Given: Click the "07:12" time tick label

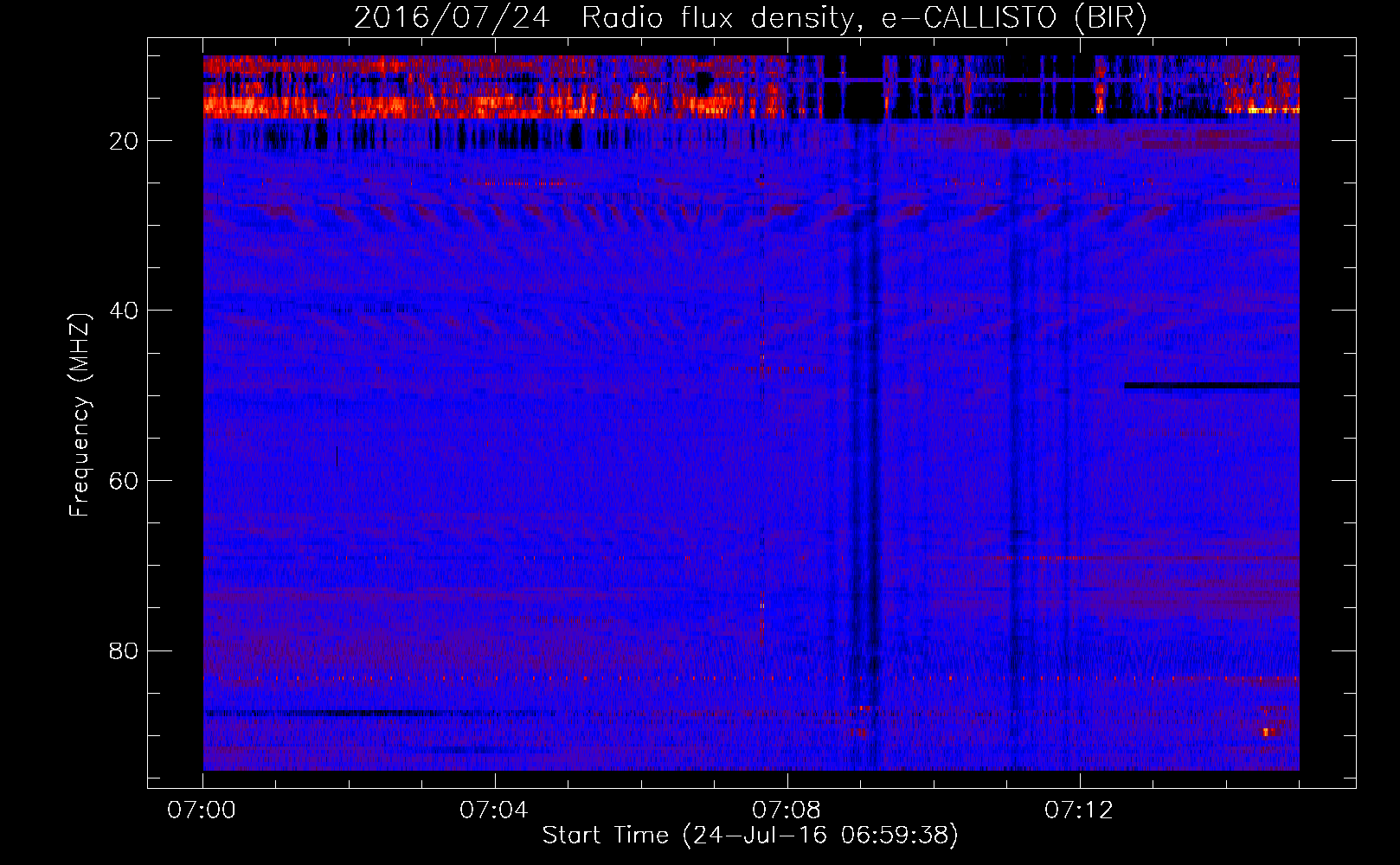Looking at the screenshot, I should 1079,811.
